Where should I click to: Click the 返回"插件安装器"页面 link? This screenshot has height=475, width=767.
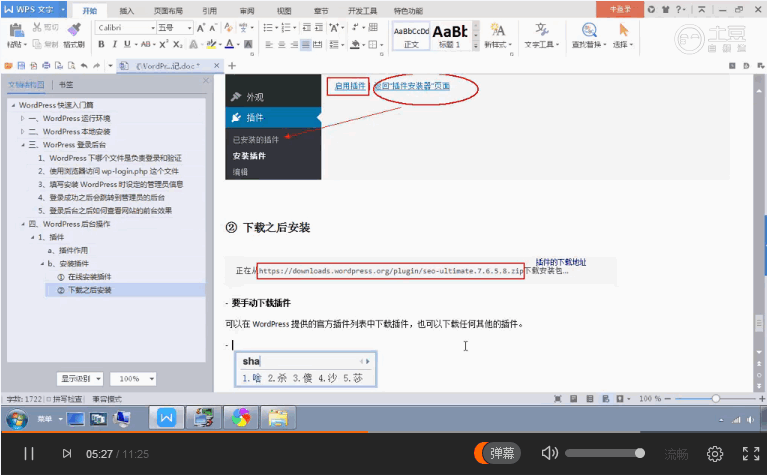(412, 86)
